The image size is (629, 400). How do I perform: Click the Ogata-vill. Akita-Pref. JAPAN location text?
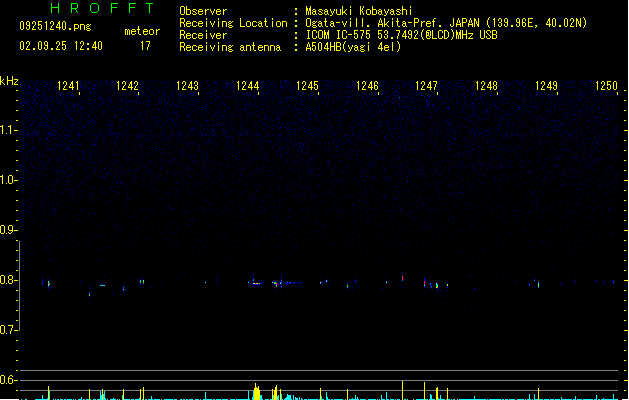point(446,23)
